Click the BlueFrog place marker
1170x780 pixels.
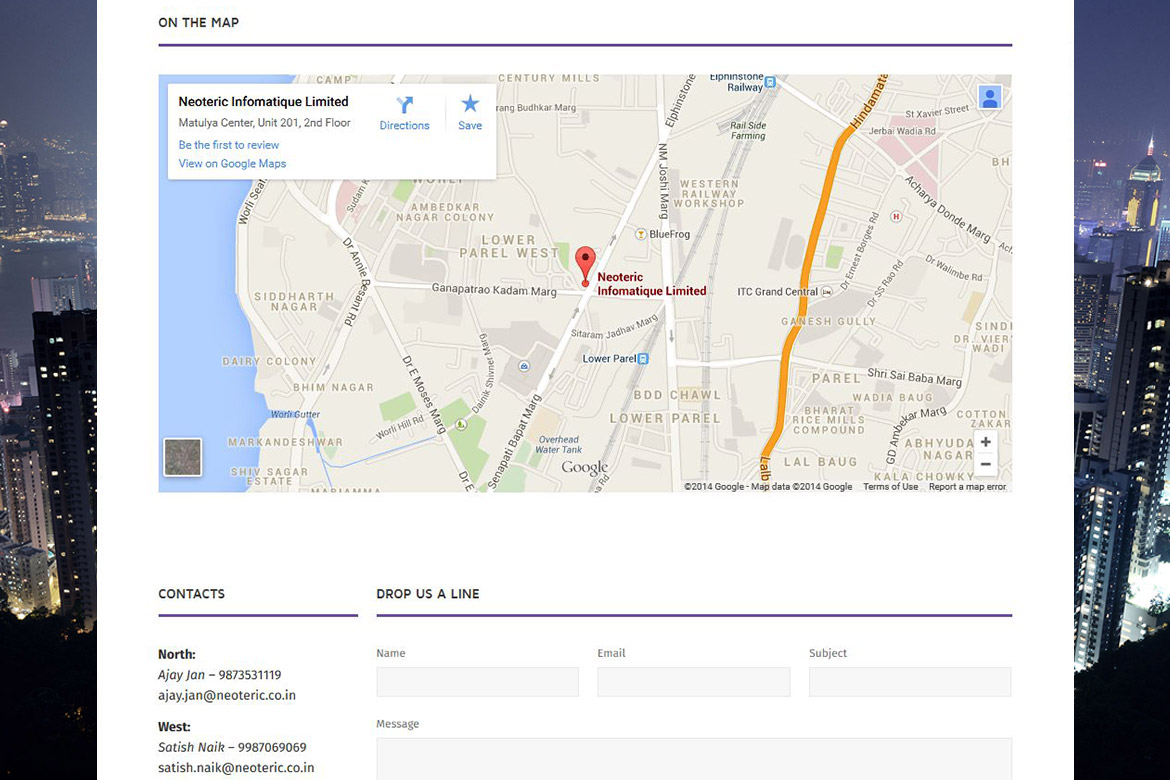coord(641,234)
